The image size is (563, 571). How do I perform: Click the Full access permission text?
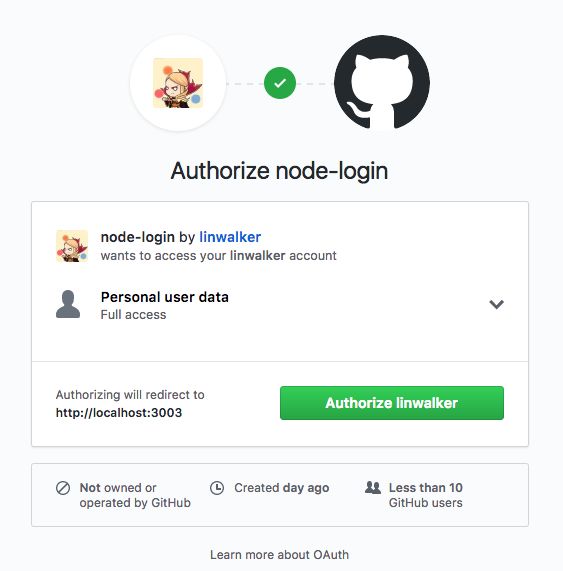pos(133,315)
